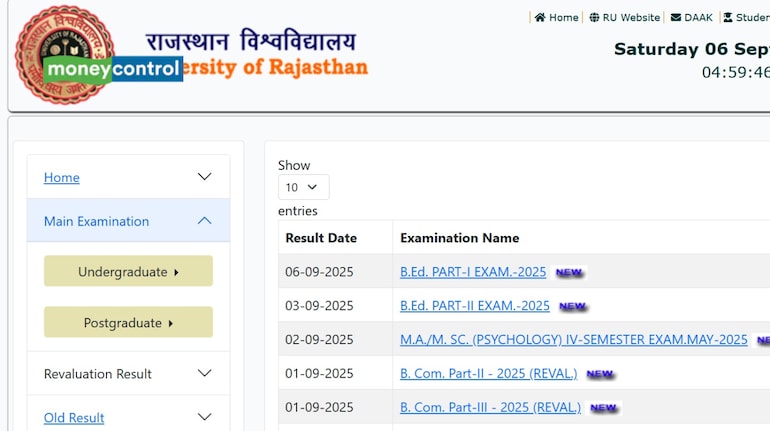Sort table by Result Date column header

[321, 238]
